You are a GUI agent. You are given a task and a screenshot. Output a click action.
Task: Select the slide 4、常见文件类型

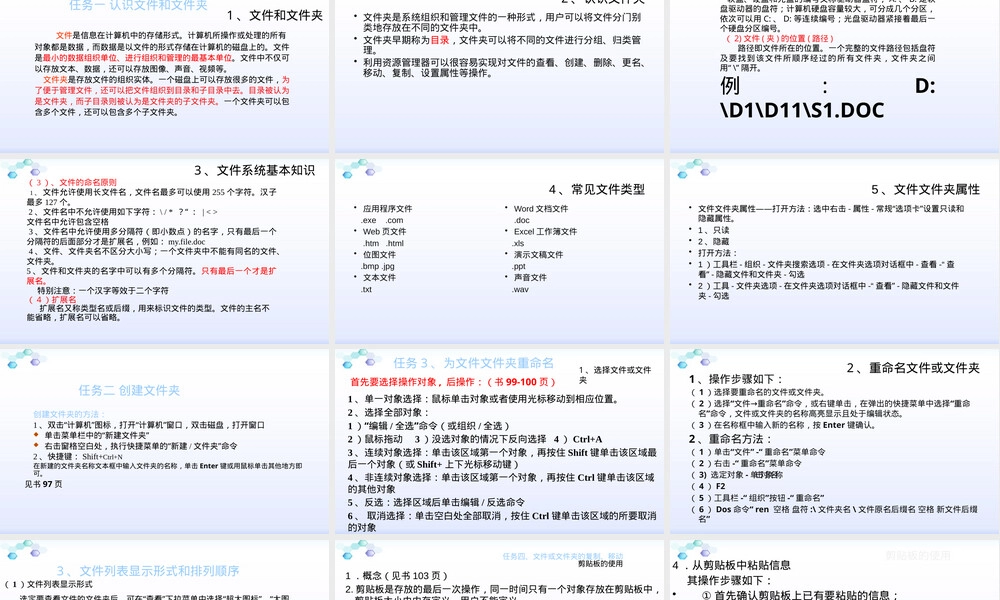[x=499, y=251]
